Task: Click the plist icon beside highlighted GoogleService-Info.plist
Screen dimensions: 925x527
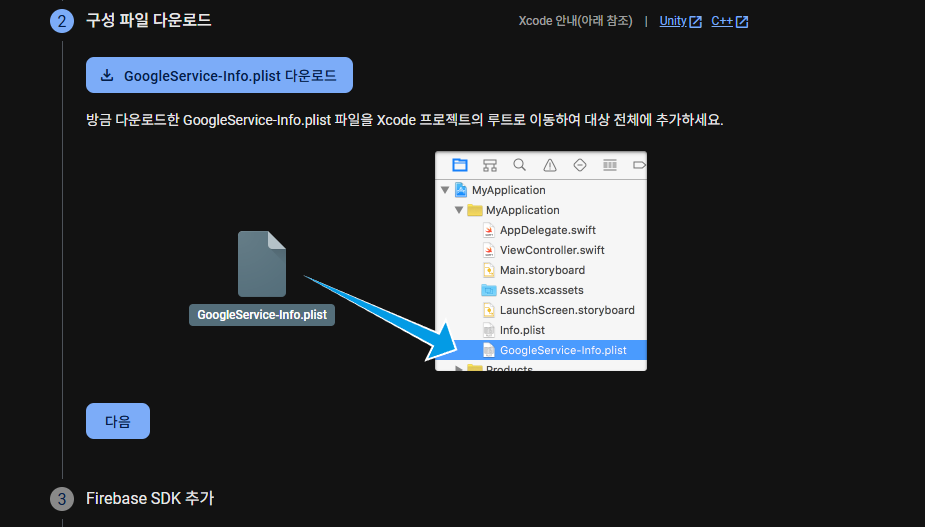Action: coord(488,351)
